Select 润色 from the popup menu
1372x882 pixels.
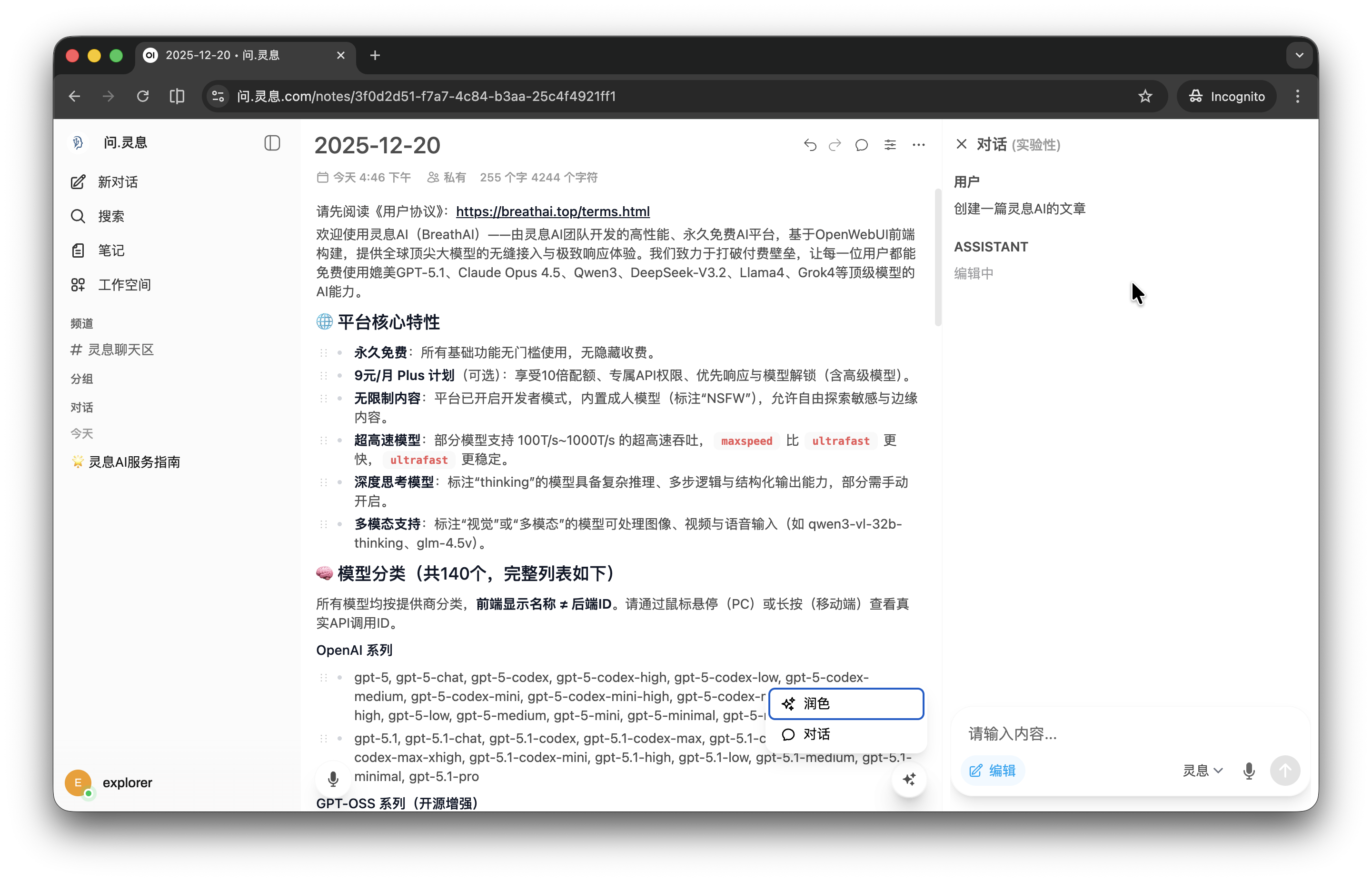pos(846,704)
